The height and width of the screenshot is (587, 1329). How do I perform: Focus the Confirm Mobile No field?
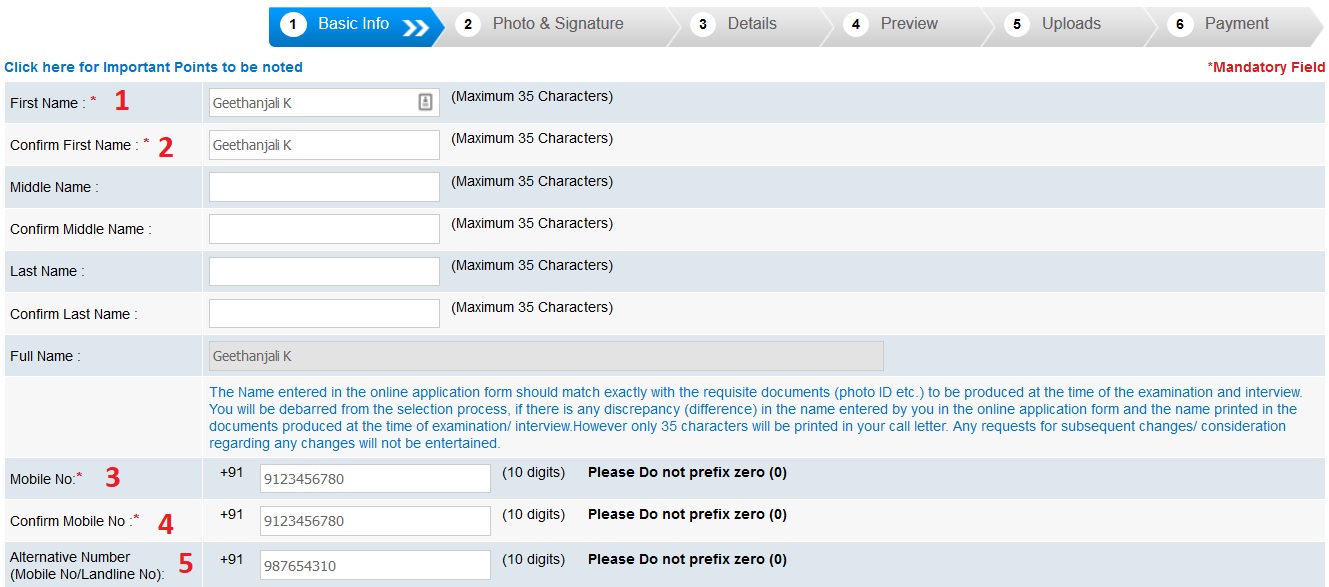(375, 521)
